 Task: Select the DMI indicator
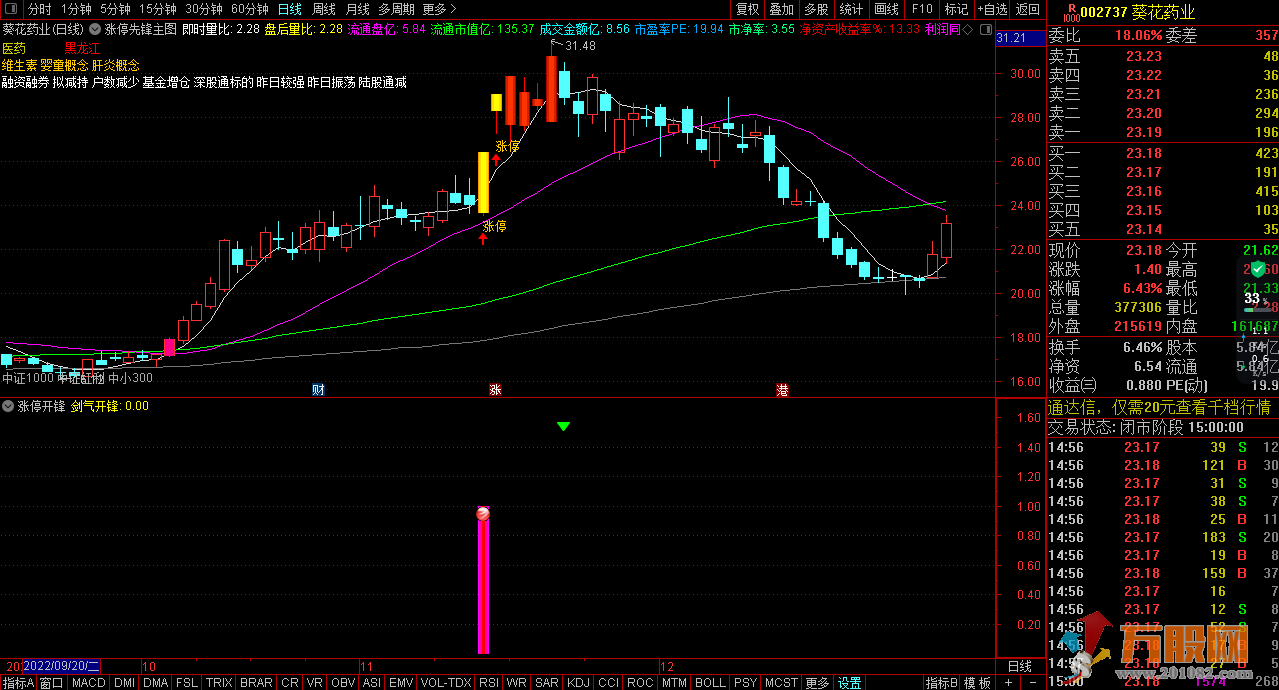tap(125, 683)
